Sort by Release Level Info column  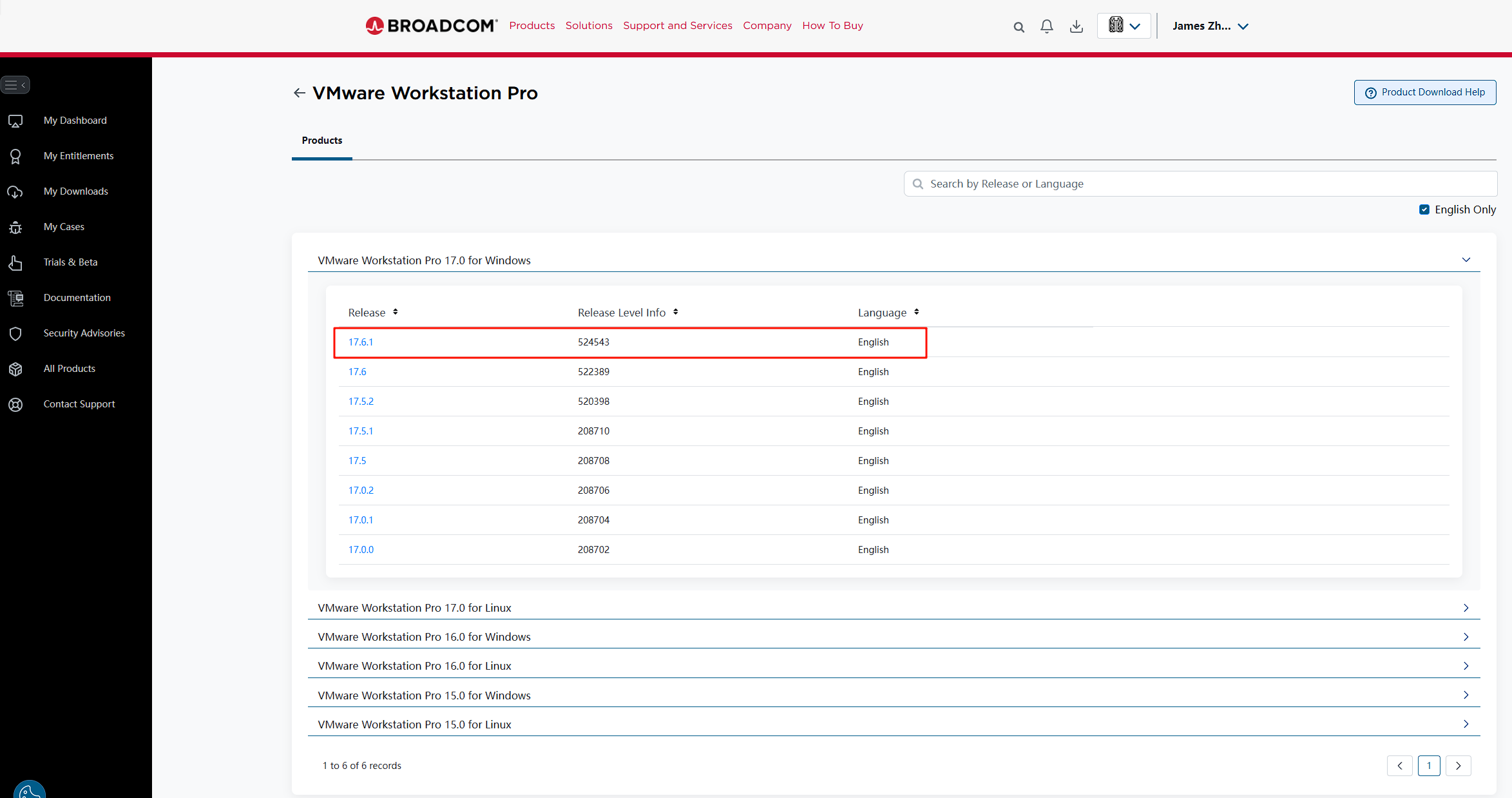pyautogui.click(x=675, y=312)
